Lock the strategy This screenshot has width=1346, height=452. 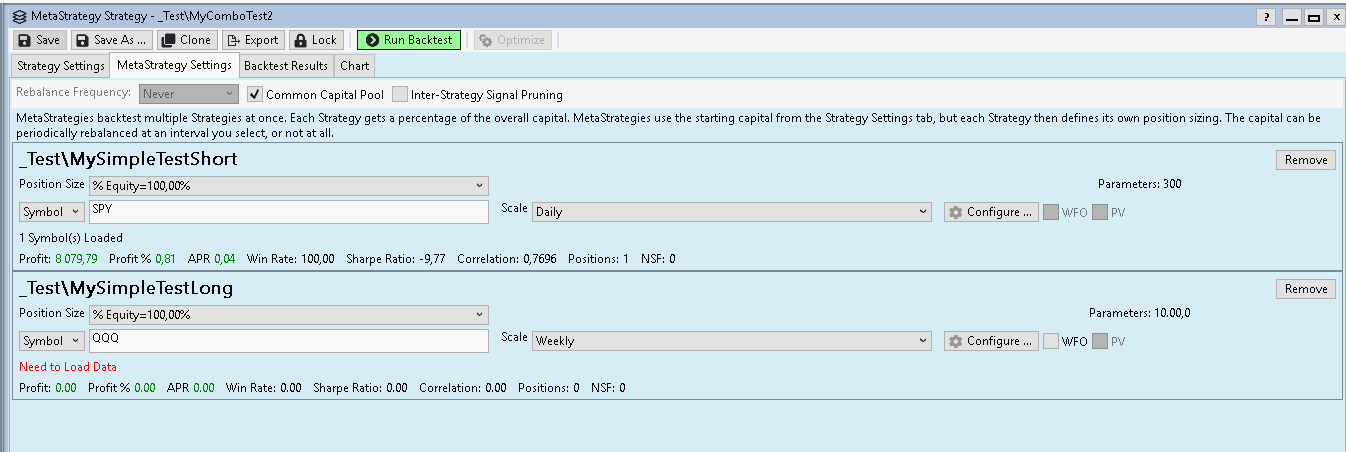pyautogui.click(x=315, y=40)
